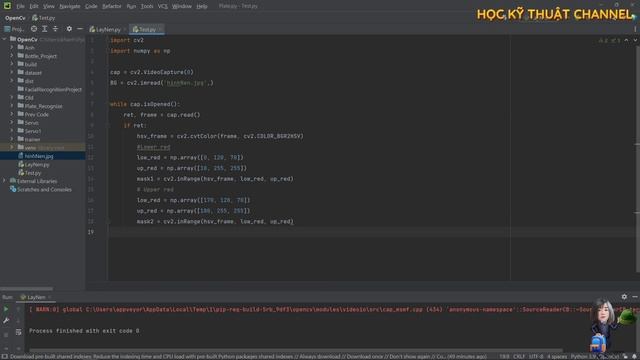This screenshot has width=640, height=360.
Task: Click the editor vertical scrollbar
Action: (x=637, y=159)
